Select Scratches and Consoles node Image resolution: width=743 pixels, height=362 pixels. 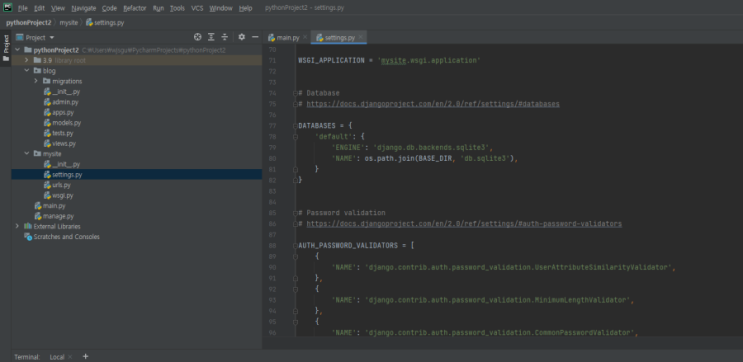click(x=62, y=237)
